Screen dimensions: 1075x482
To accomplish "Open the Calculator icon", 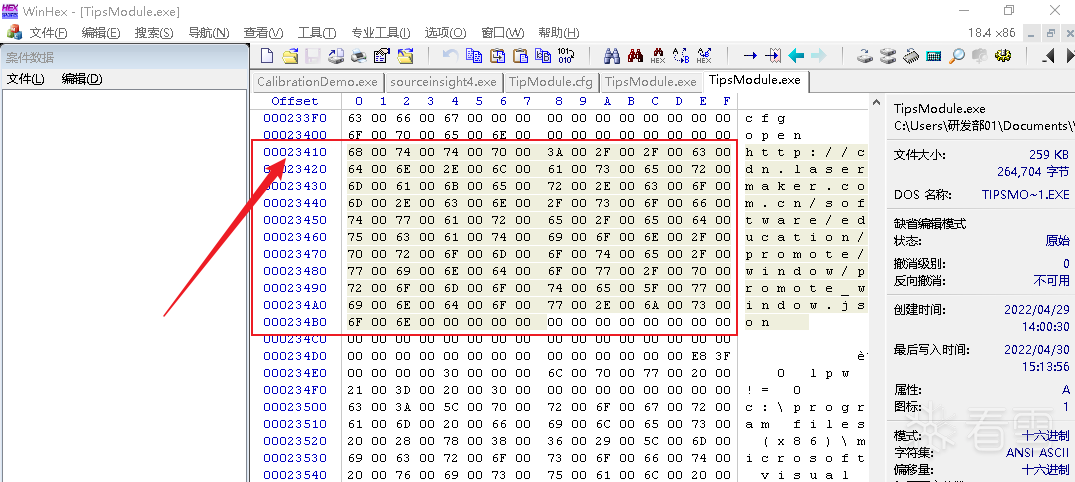I will point(934,56).
